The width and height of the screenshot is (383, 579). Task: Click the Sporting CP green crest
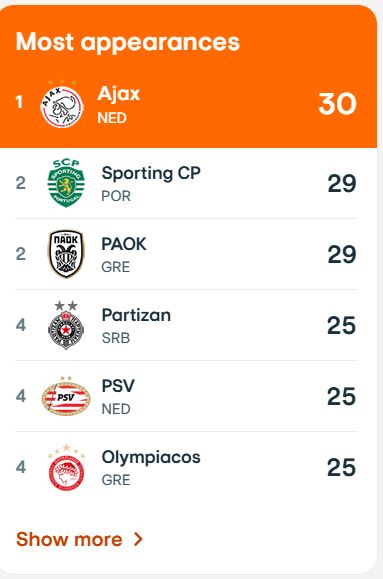pos(66,183)
